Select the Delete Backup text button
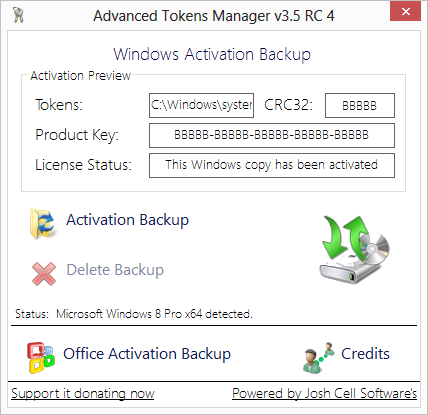Viewport: 428px width, 415px height. [115, 270]
